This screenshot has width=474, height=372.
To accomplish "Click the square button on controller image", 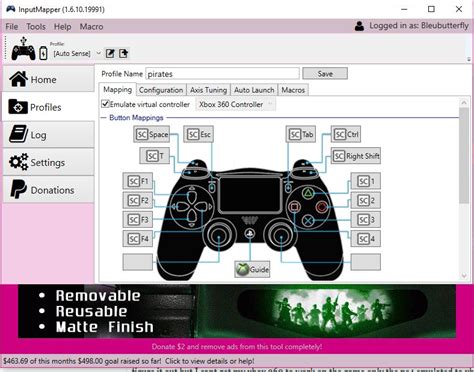I will click(x=294, y=207).
